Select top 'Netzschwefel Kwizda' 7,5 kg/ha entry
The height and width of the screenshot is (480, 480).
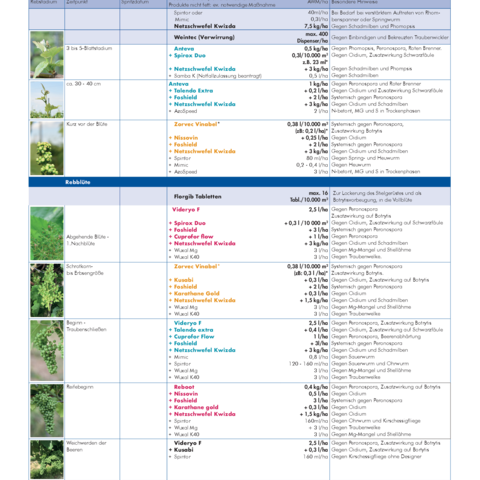[x=204, y=26]
